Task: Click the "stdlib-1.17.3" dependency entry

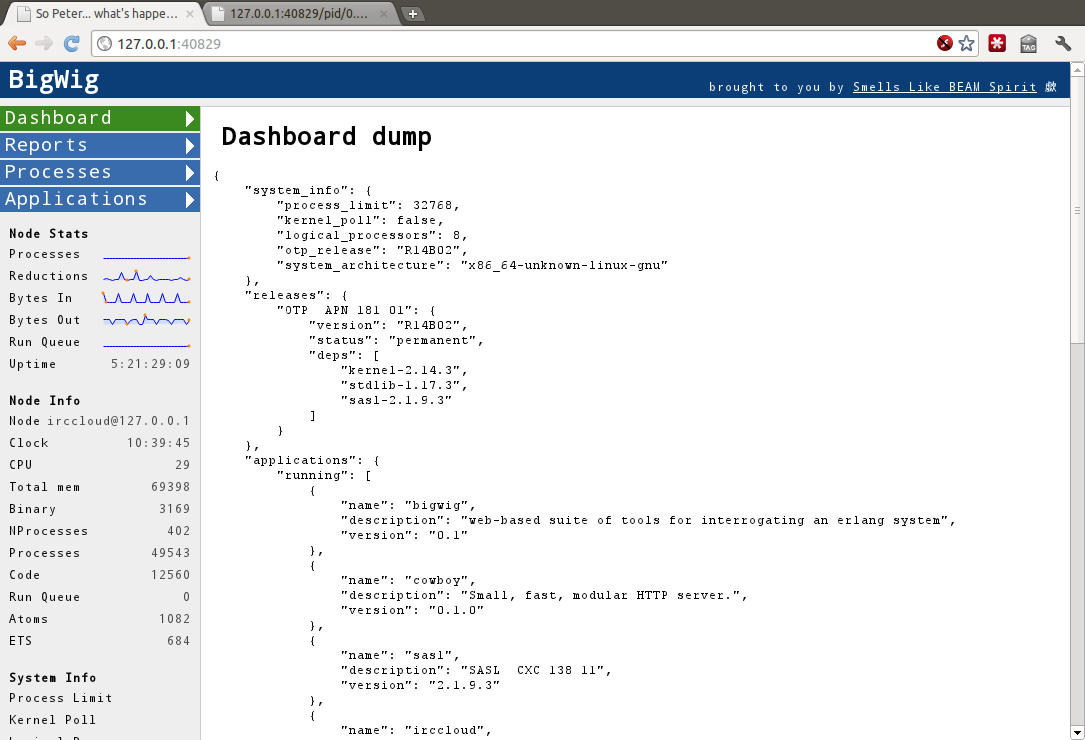Action: (x=404, y=386)
